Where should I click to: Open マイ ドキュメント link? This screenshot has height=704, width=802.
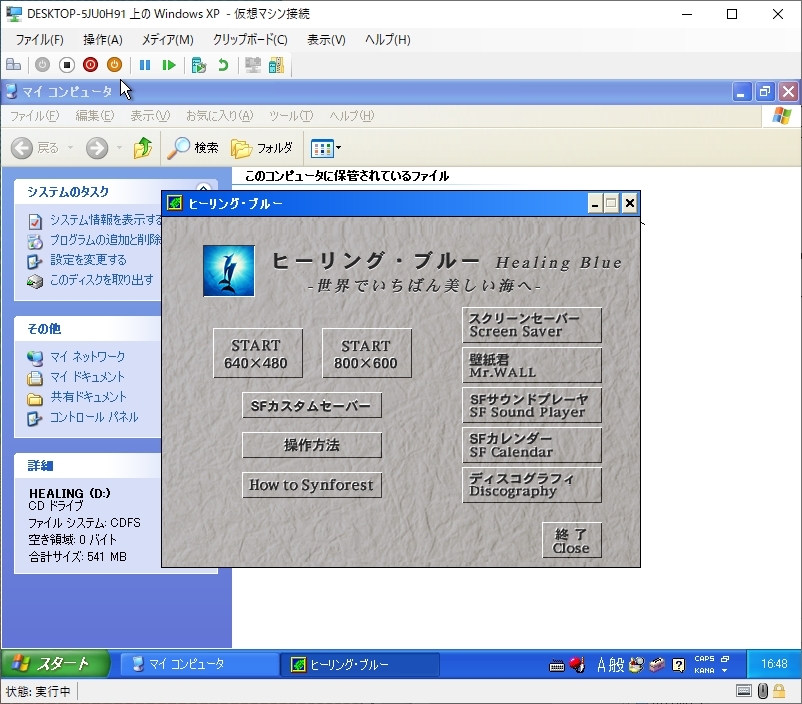point(87,377)
